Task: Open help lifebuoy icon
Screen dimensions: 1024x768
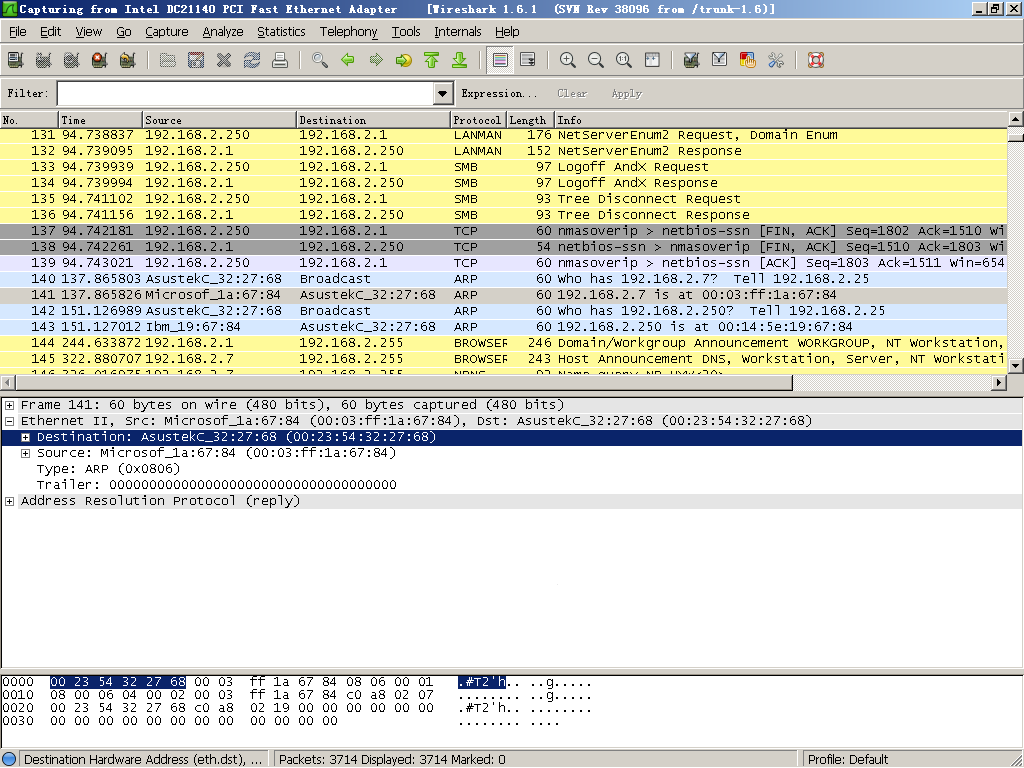Action: tap(816, 60)
